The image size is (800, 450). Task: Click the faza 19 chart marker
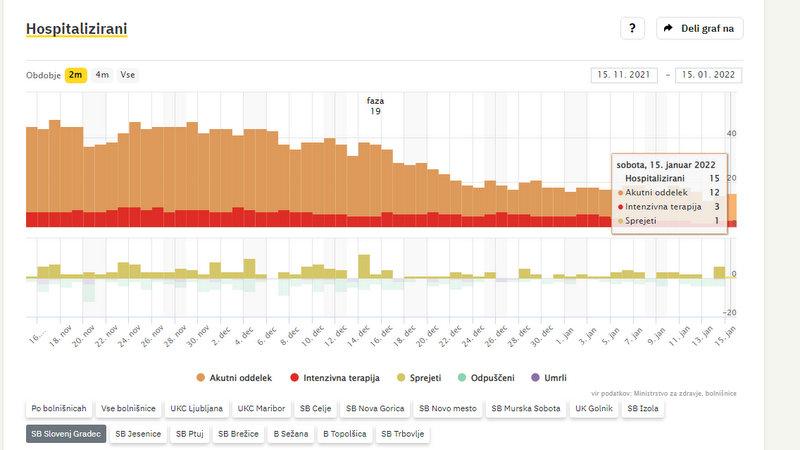(375, 106)
